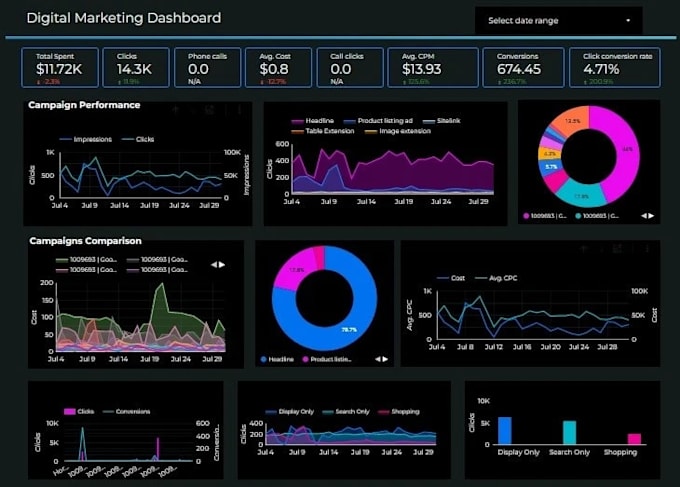Select the Avg. Cost $0.8 scorecard

pos(278,68)
